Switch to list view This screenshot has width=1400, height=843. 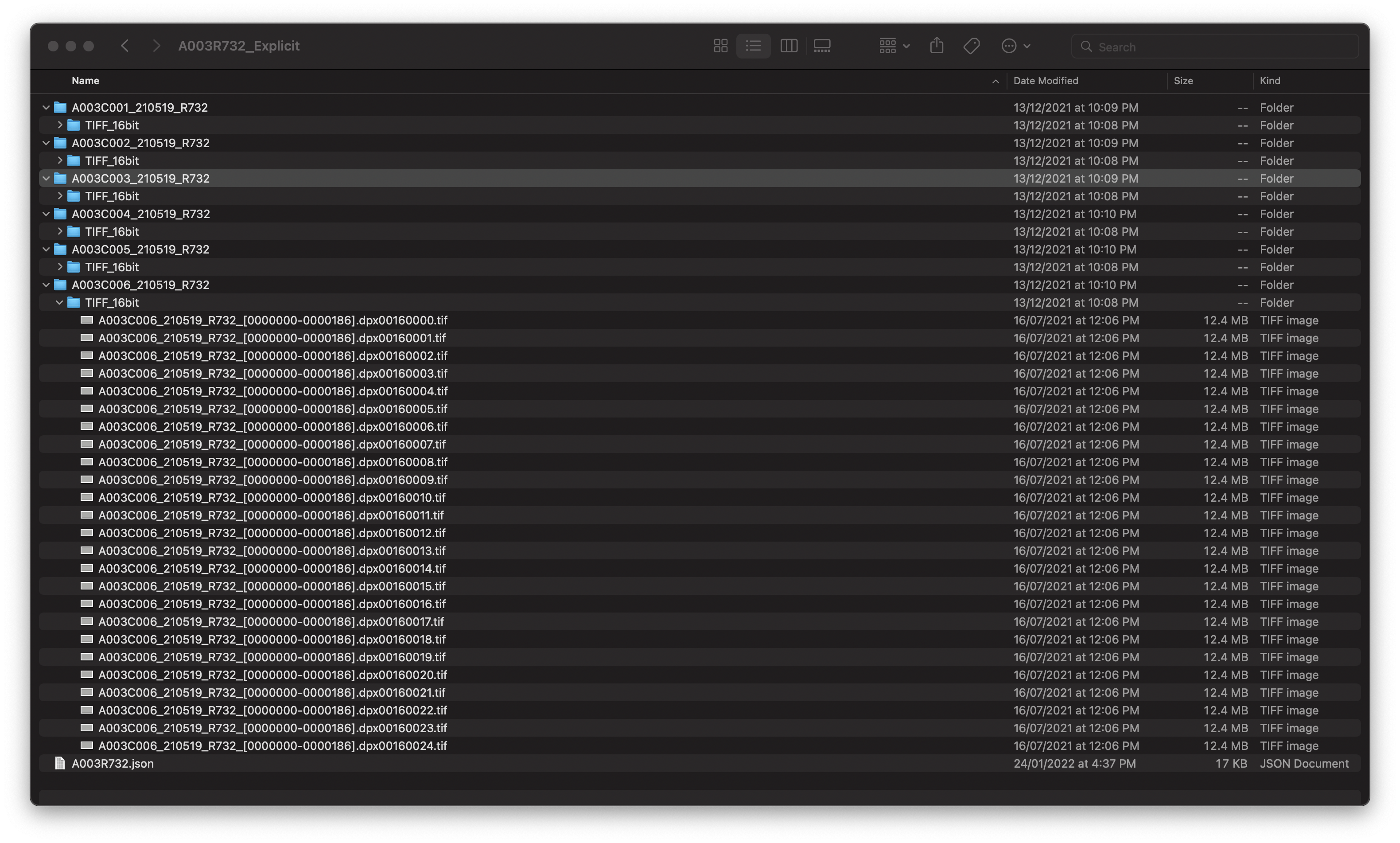click(753, 46)
